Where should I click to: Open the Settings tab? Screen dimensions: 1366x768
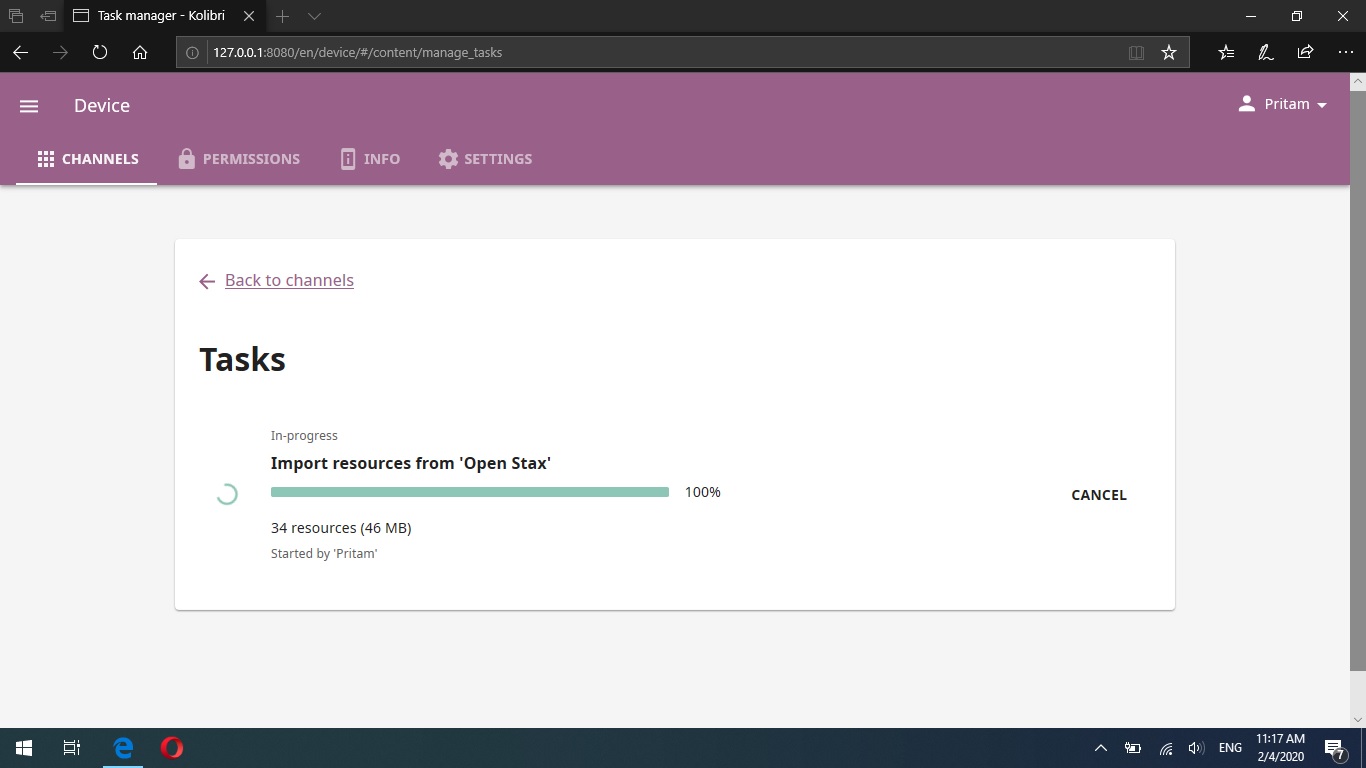coord(485,159)
